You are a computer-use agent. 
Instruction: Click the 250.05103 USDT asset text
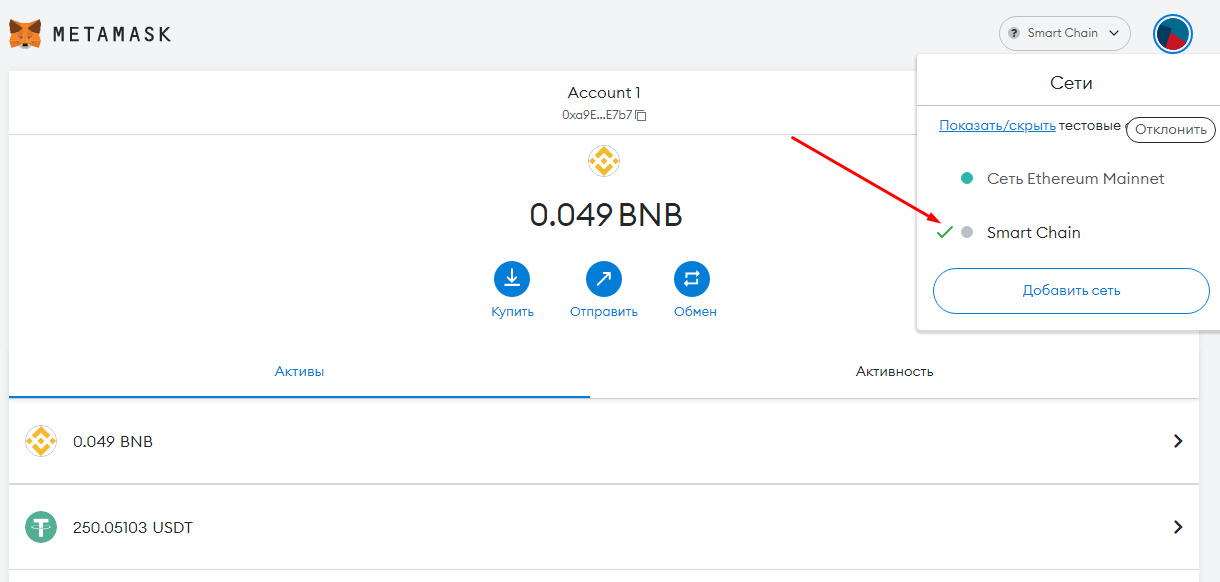click(x=133, y=527)
